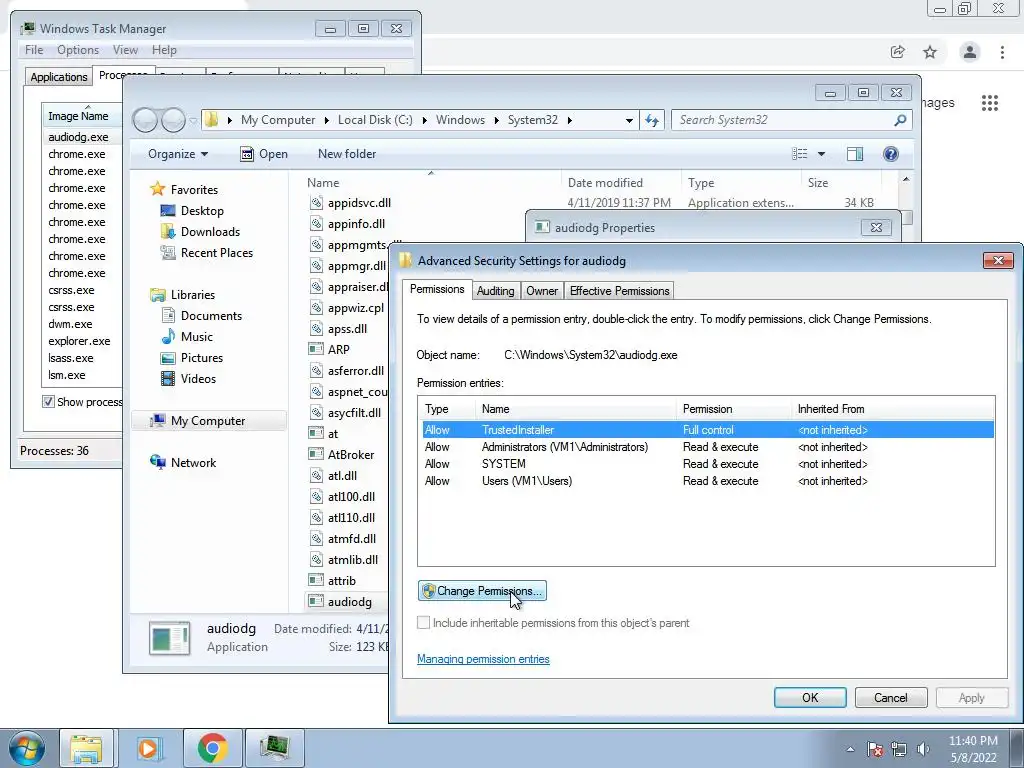Expand the arrow after Local Disk (C:) breadcrumb
This screenshot has height=768, width=1024.
click(x=424, y=120)
